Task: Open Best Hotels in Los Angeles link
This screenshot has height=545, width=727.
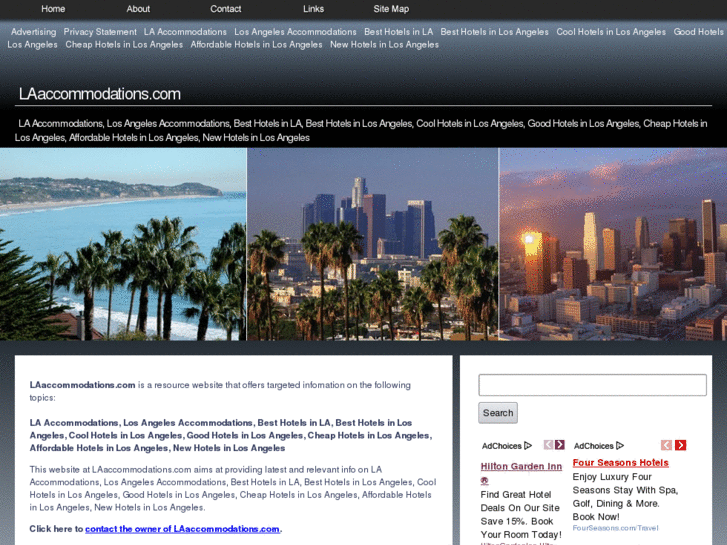Action: (494, 32)
